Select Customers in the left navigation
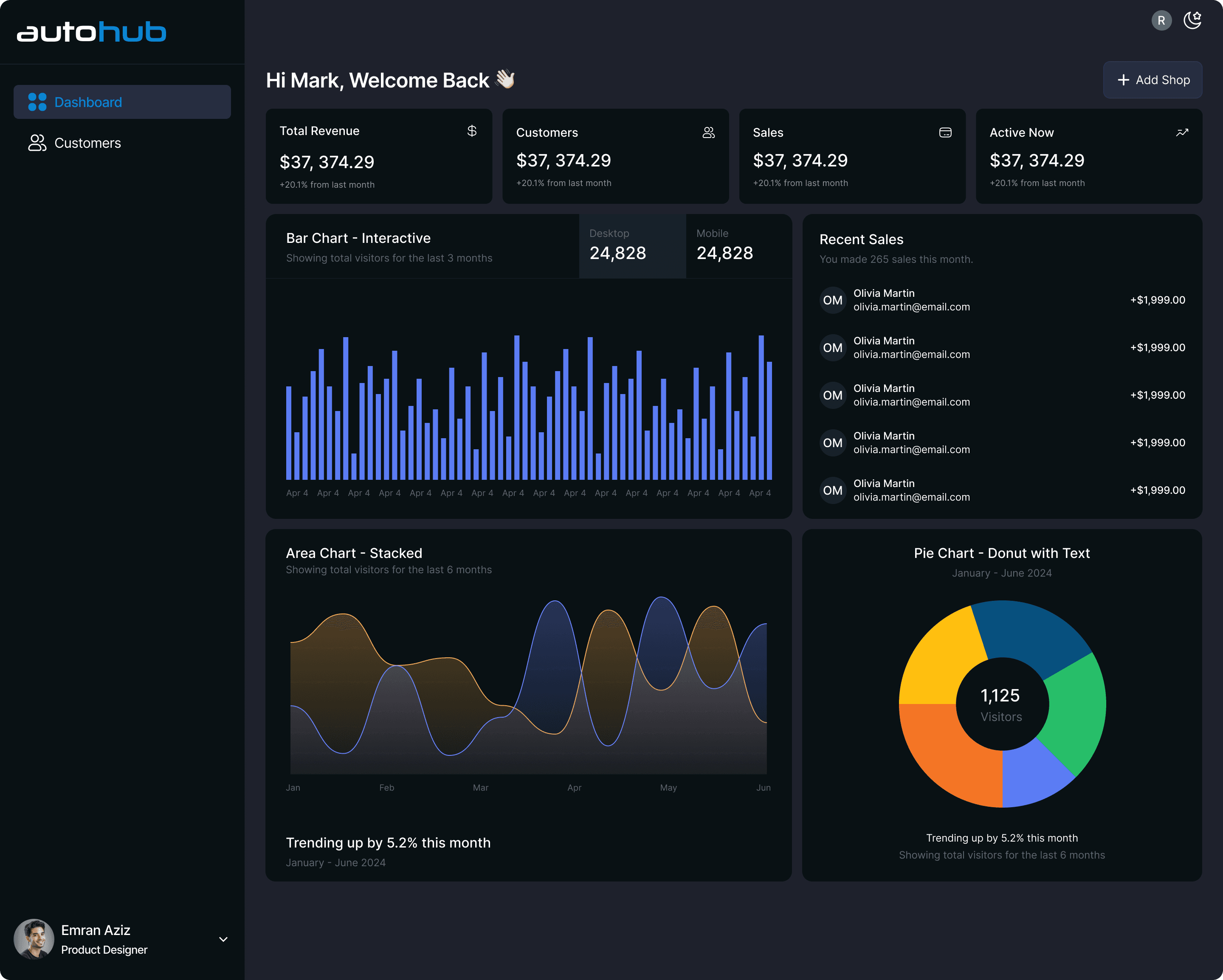This screenshot has width=1223, height=980. coord(87,143)
